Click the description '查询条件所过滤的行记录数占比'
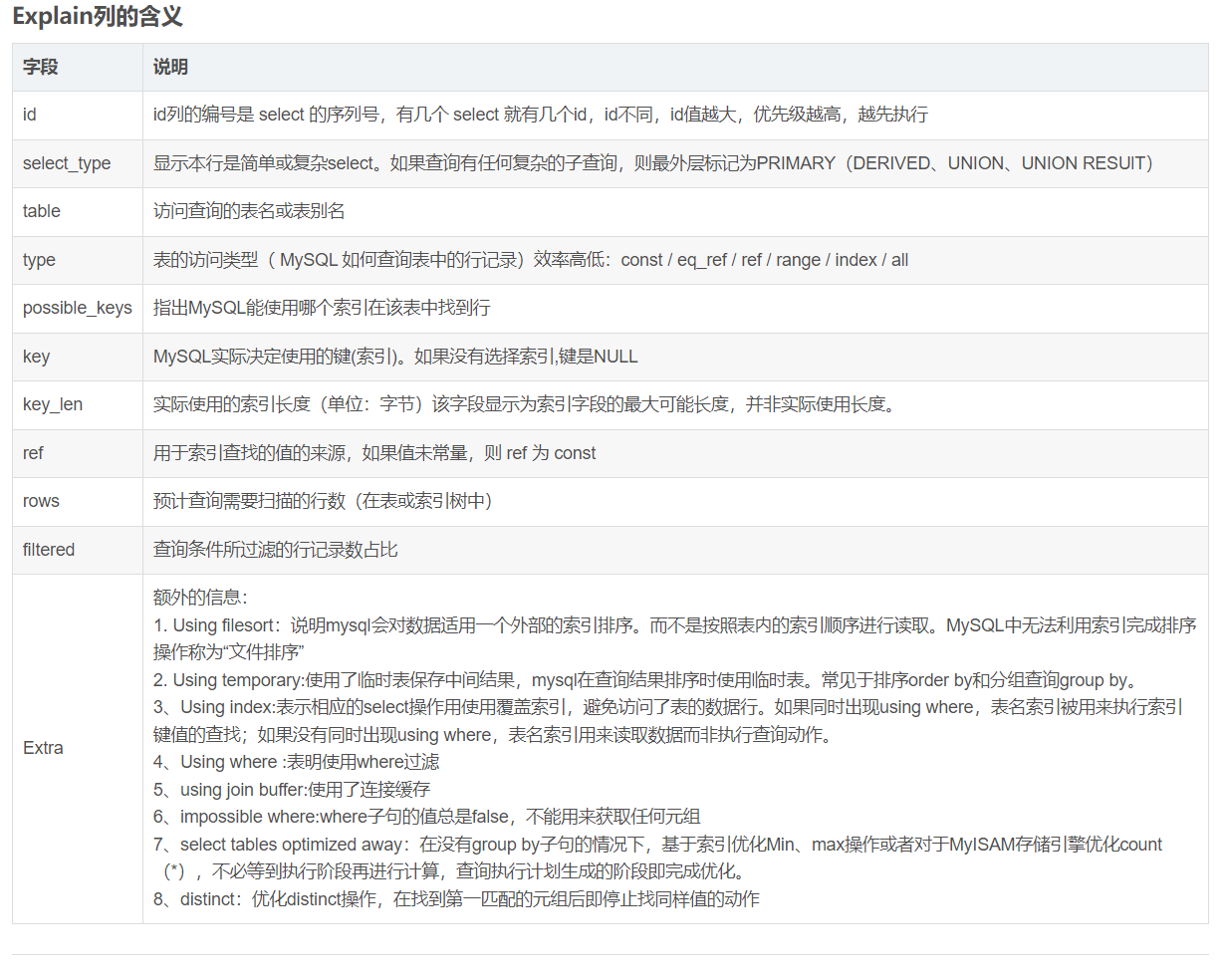Viewport: 1222px width, 980px height. [276, 550]
